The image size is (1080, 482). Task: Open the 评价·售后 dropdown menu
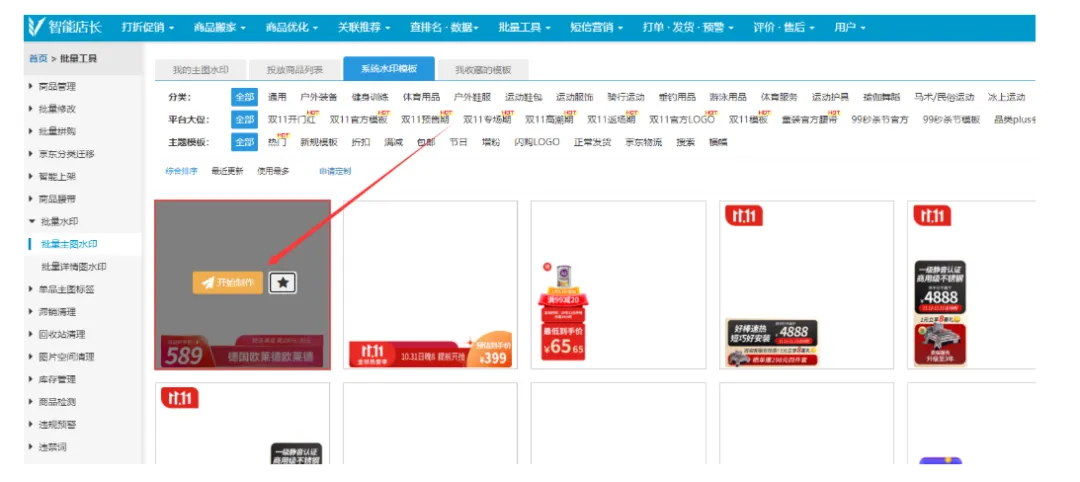[784, 28]
